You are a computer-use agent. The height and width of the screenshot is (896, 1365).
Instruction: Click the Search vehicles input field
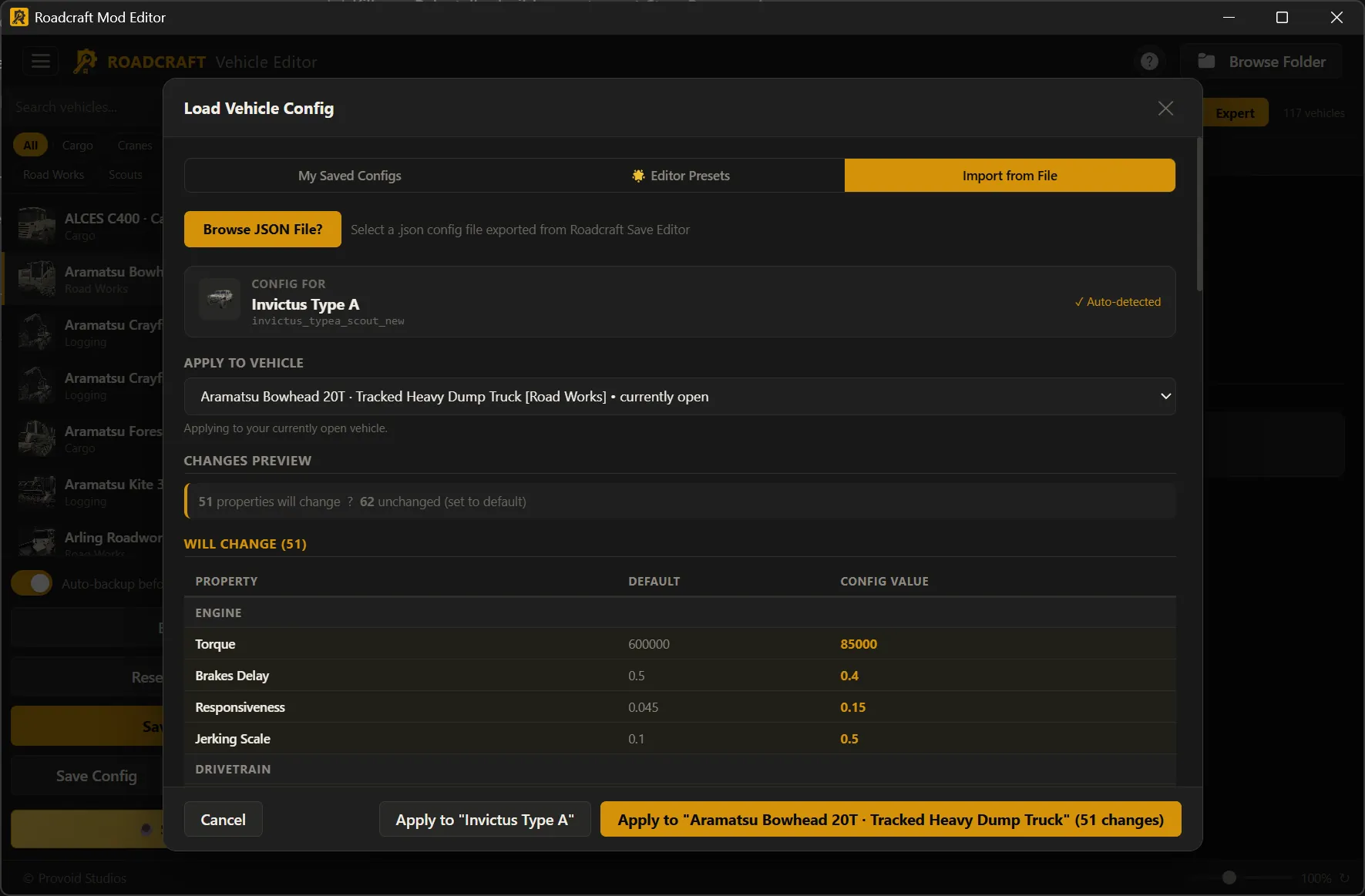pyautogui.click(x=85, y=107)
